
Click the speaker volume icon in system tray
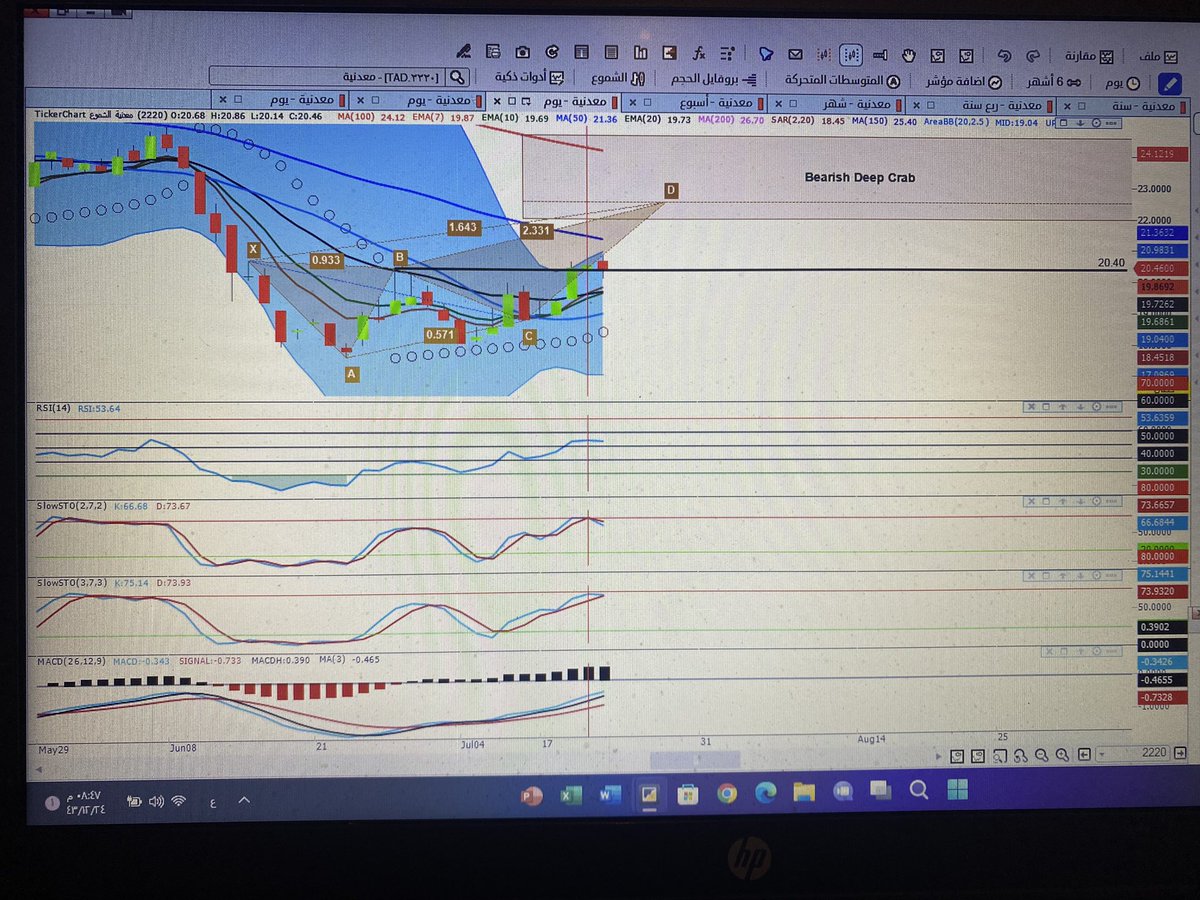point(156,801)
